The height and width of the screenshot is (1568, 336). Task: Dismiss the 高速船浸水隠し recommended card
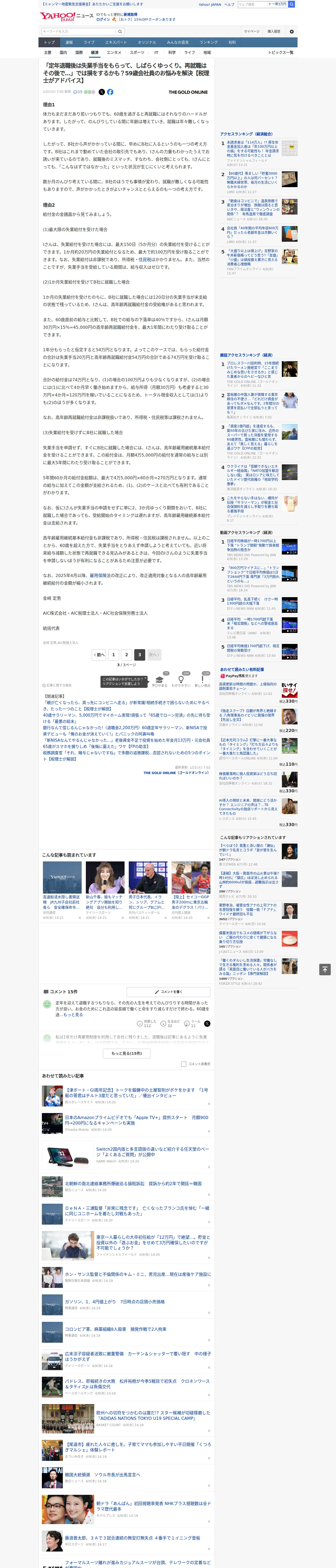pyautogui.click(x=80, y=918)
